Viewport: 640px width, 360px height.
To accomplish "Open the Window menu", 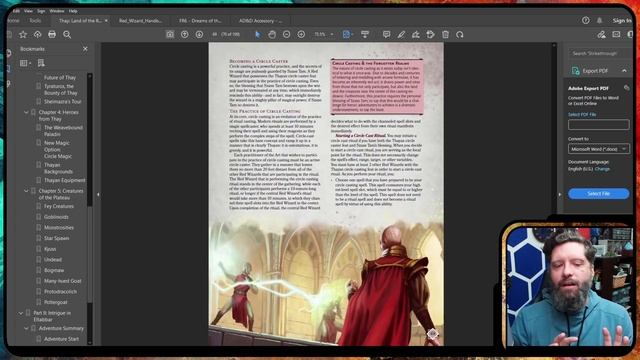I will click(57, 11).
